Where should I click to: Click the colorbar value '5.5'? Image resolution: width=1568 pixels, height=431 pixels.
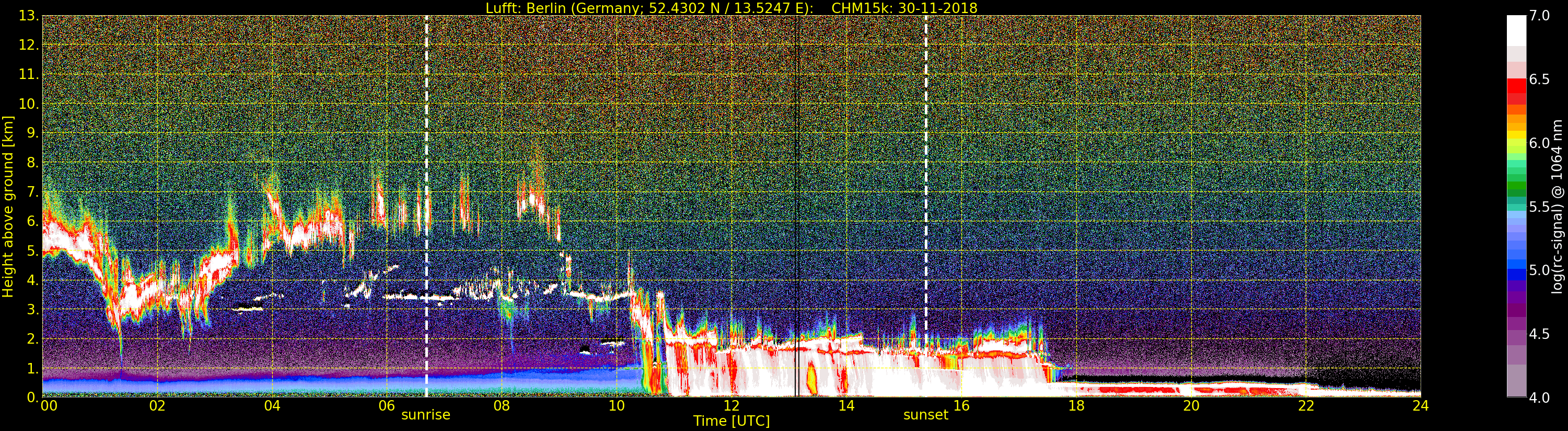[x=1539, y=207]
